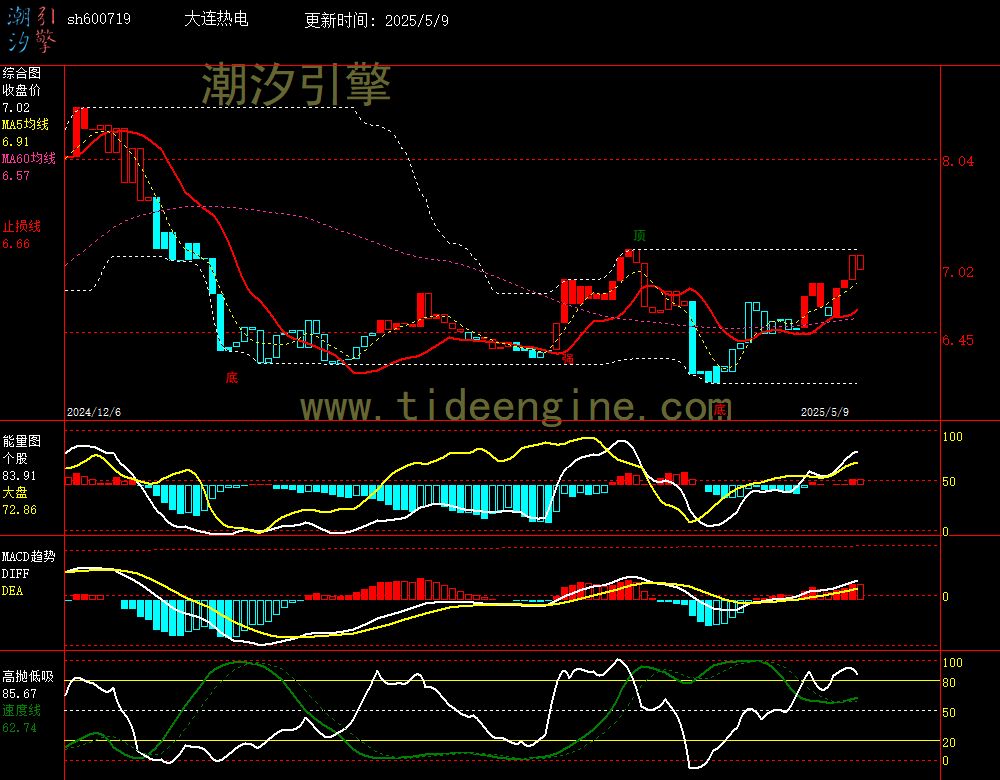Click the 高抛低吸 value 85.67
Viewport: 1000px width, 780px height.
[19, 694]
